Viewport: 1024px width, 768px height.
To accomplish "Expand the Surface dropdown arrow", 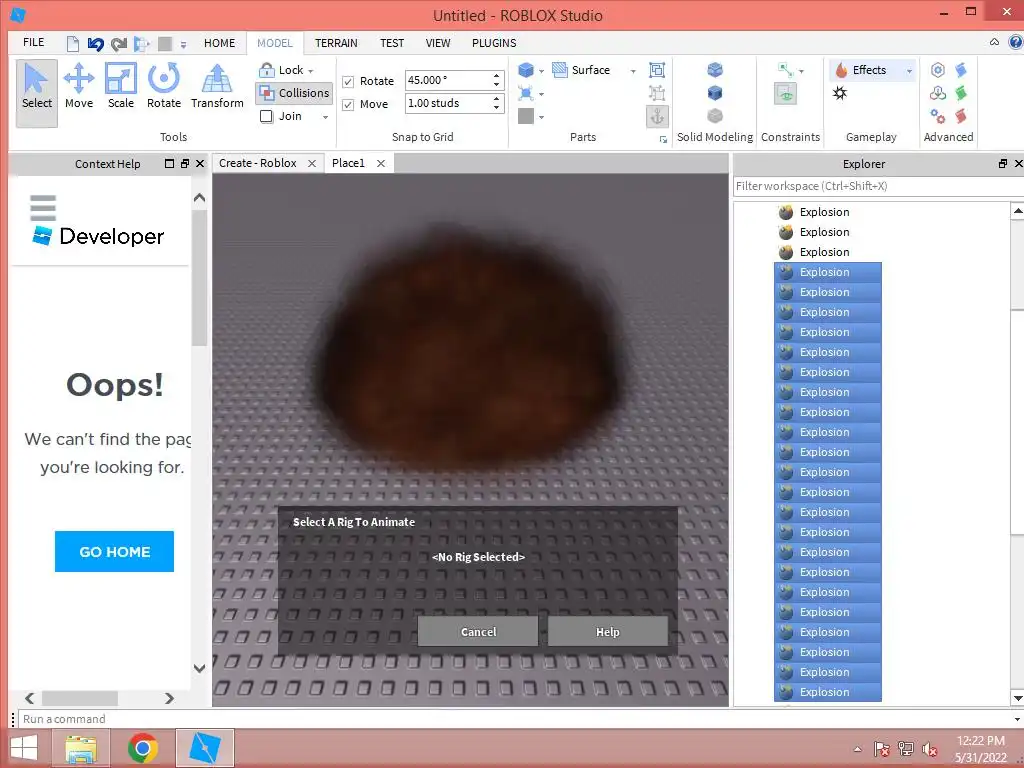I will click(633, 71).
